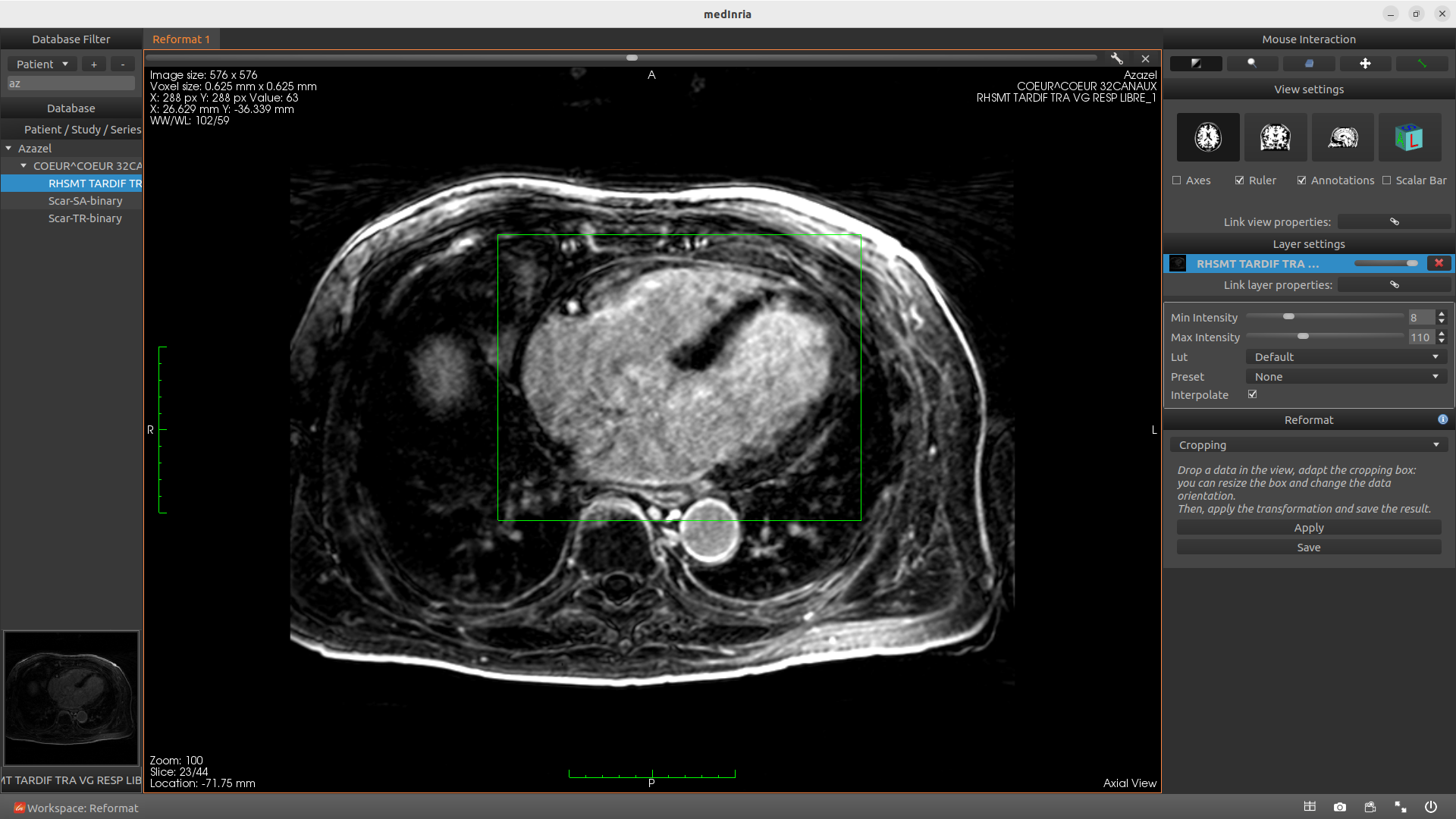
Task: Select the windowing (contrast) mouse interaction tool
Action: click(1196, 64)
